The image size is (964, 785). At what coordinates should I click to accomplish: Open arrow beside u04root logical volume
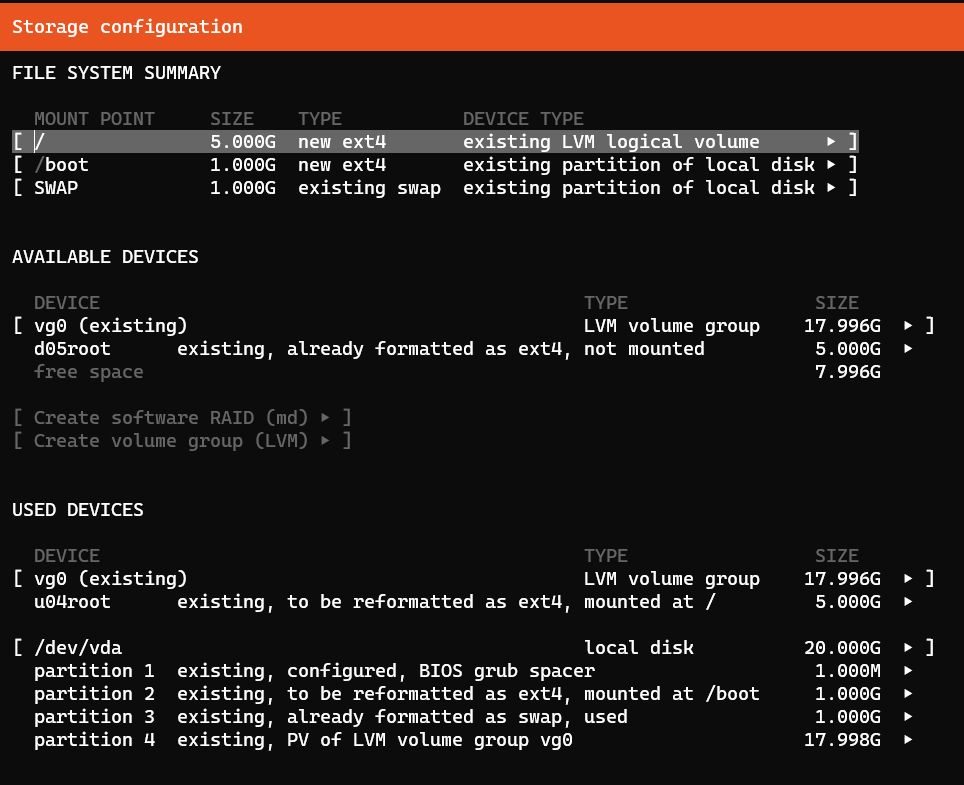(908, 602)
